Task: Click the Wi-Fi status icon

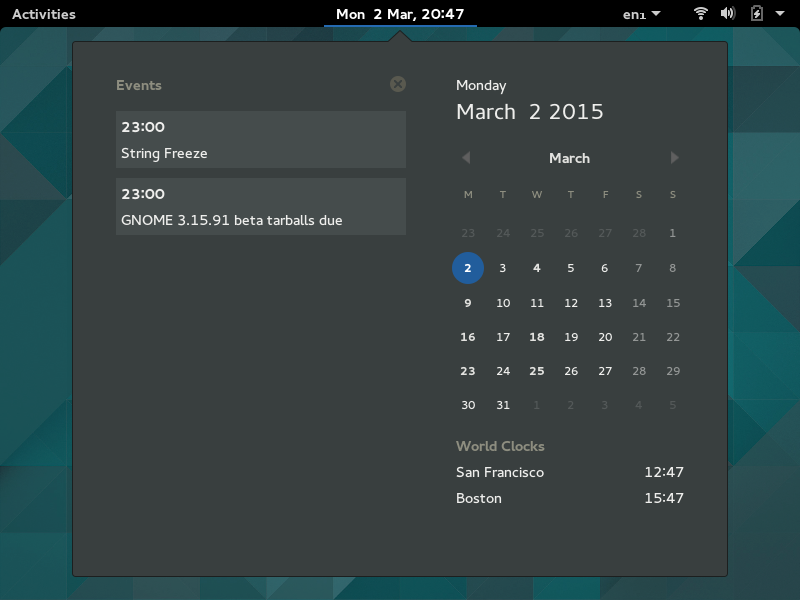Action: tap(701, 14)
